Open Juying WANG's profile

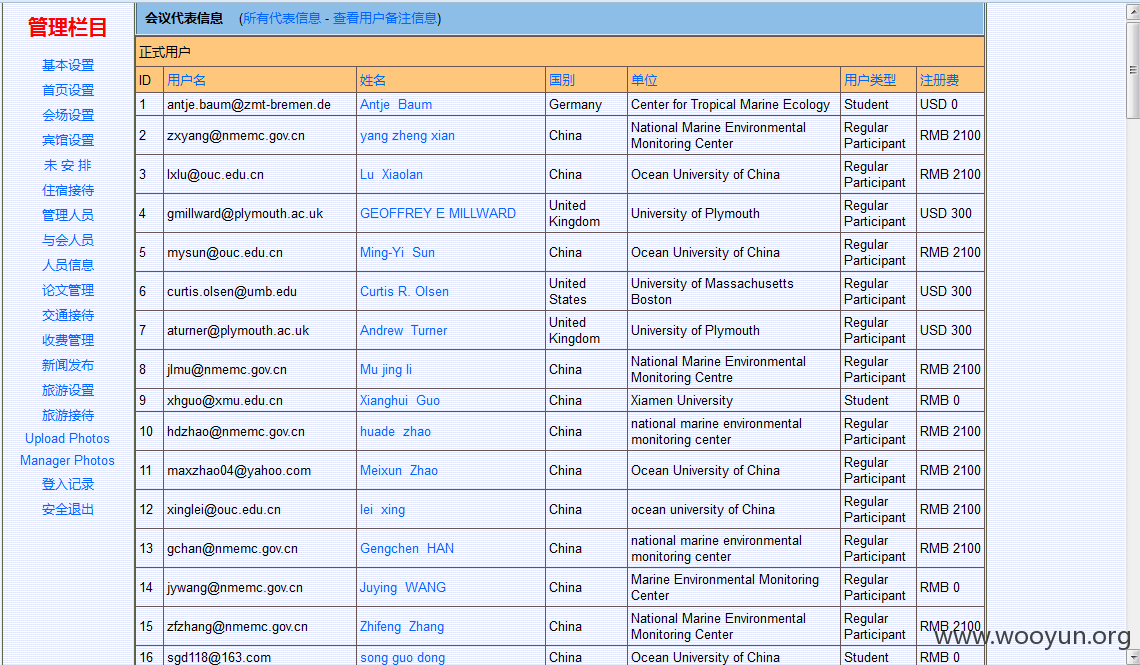[x=403, y=588]
